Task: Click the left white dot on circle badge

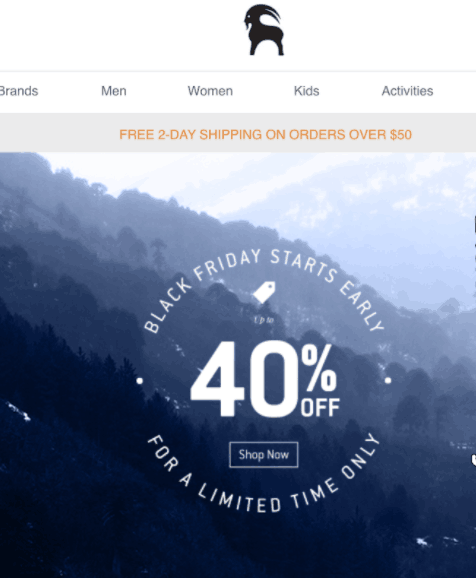Action: 140,381
